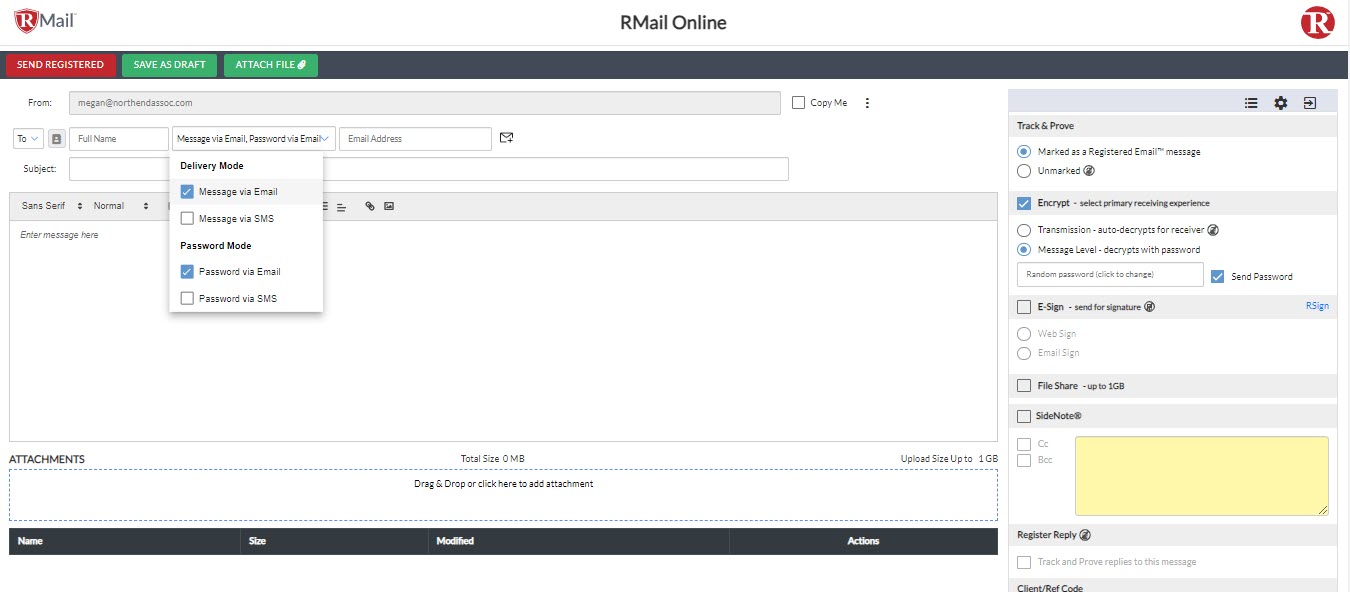The height and width of the screenshot is (592, 1350).
Task: Click the Name column header in attachments
Action: [126, 541]
